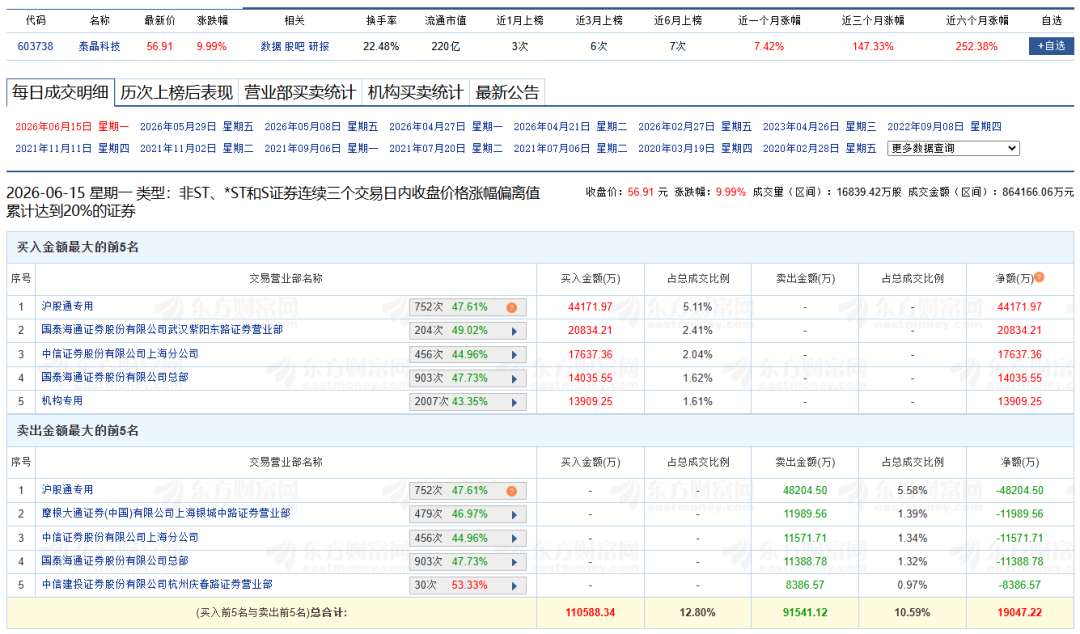Click 近六个月涨幅 value 252.38%
This screenshot has width=1080, height=634.
point(976,46)
